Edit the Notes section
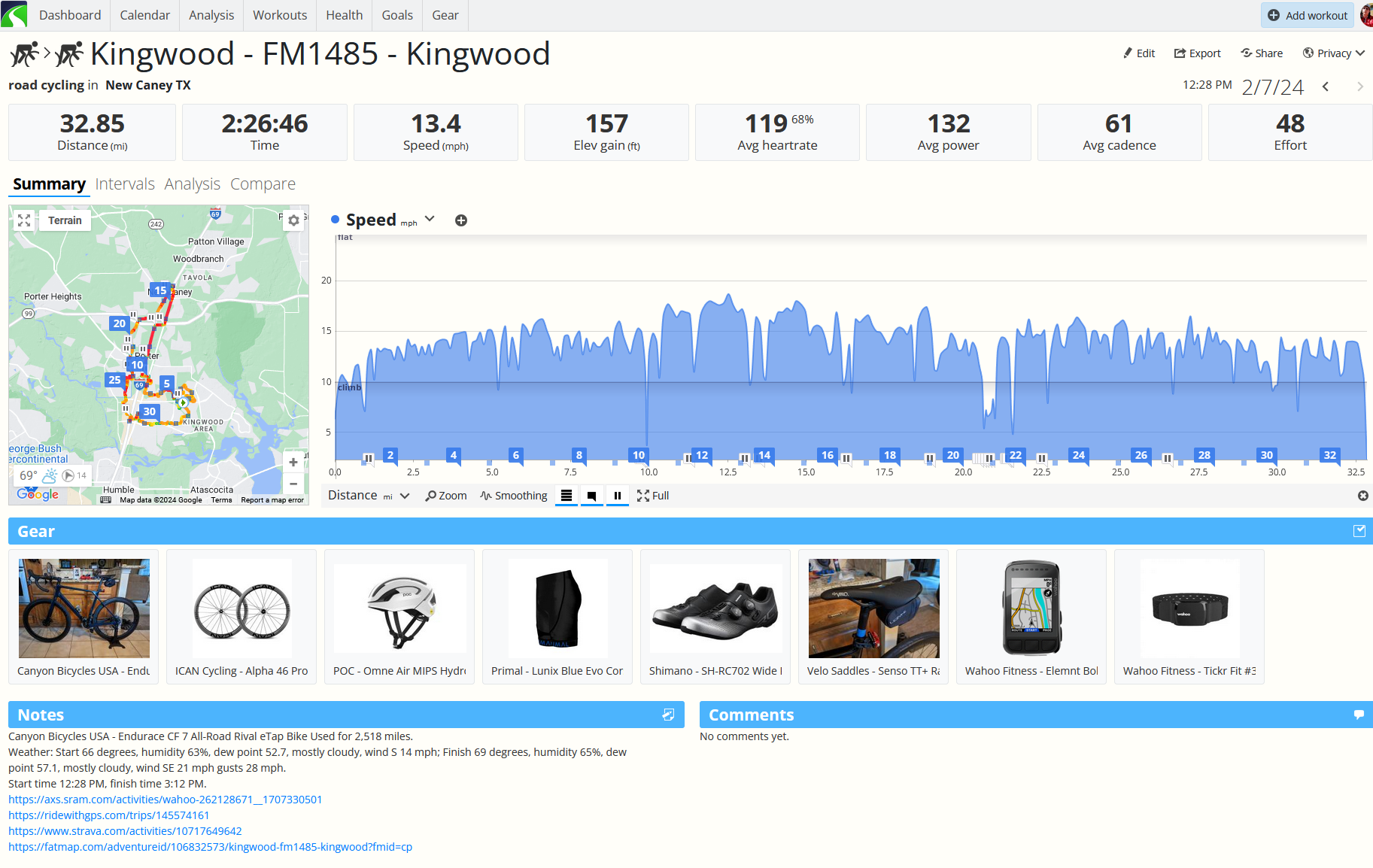 coord(668,715)
